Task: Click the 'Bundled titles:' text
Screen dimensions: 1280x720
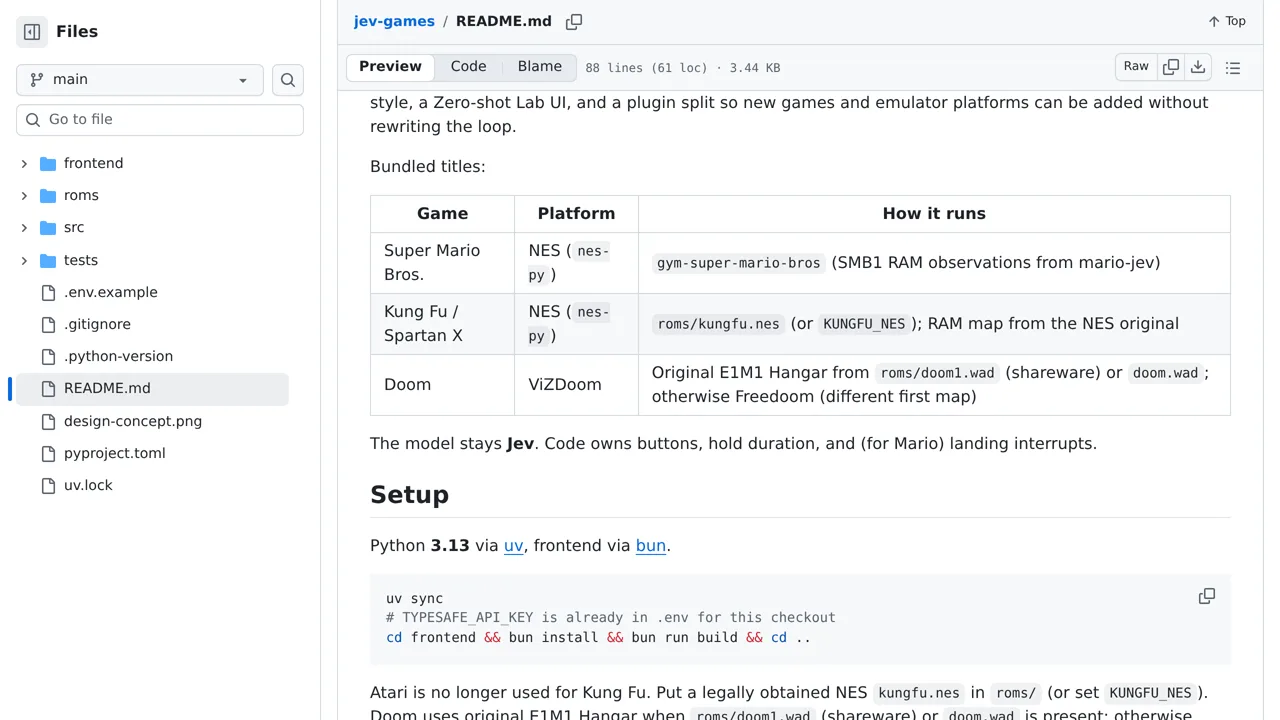Action: click(x=428, y=167)
